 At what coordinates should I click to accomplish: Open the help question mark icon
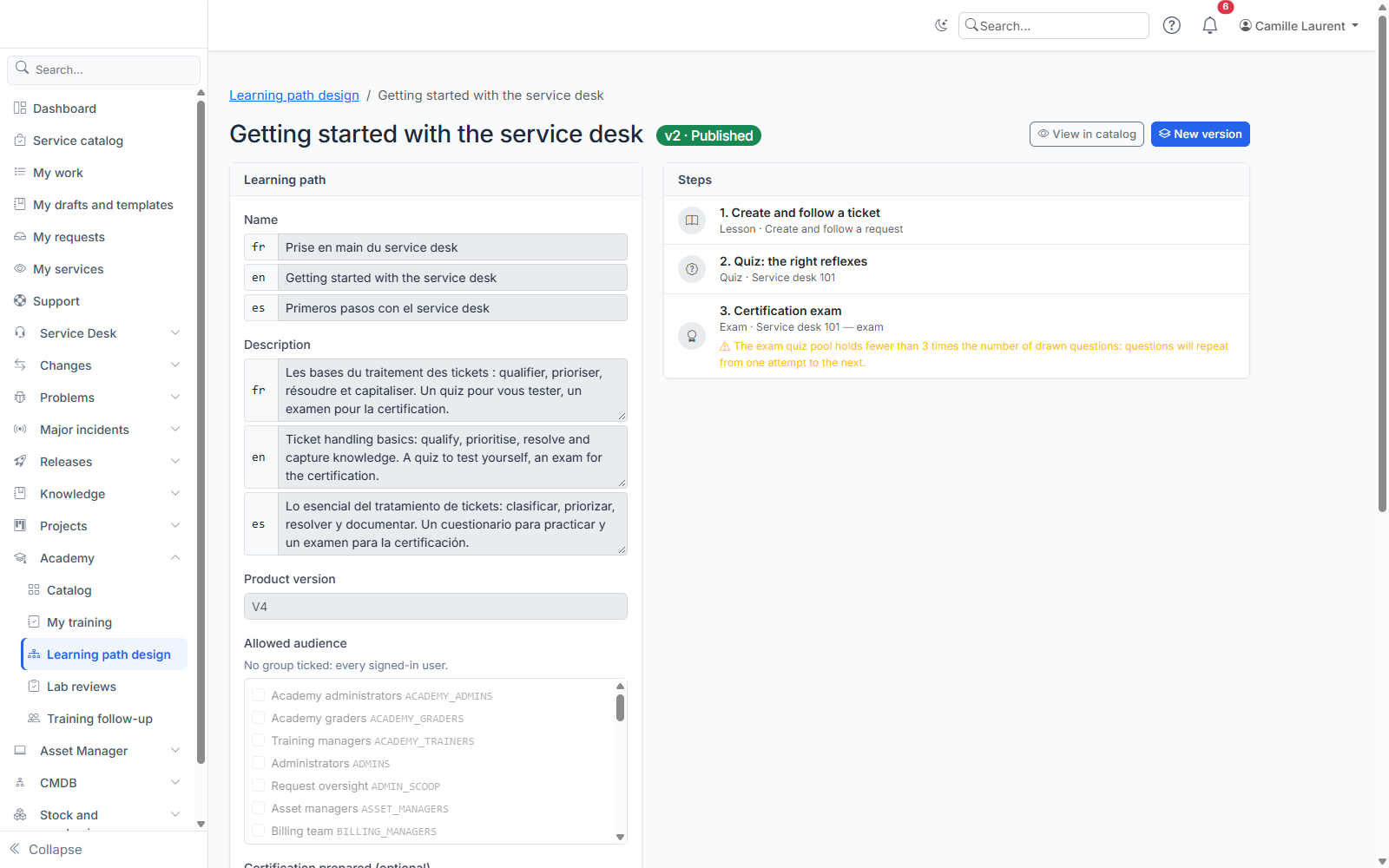pyautogui.click(x=1172, y=26)
